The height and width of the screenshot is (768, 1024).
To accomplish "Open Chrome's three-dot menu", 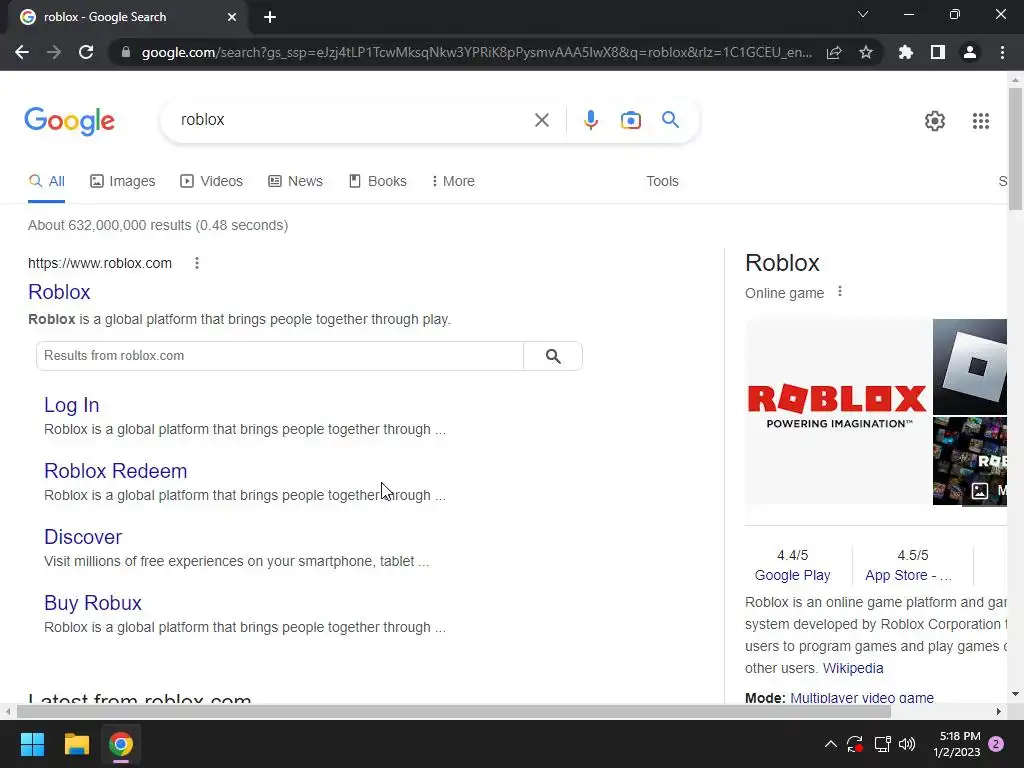I will coord(1002,52).
